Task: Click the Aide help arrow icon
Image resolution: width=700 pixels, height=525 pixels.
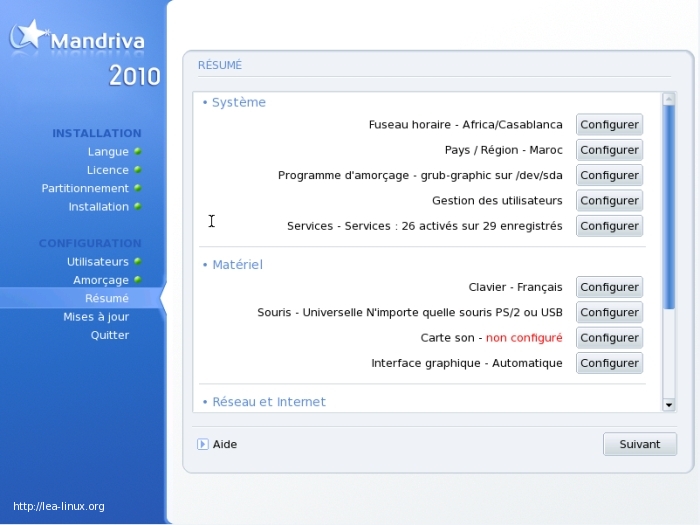Action: (203, 444)
